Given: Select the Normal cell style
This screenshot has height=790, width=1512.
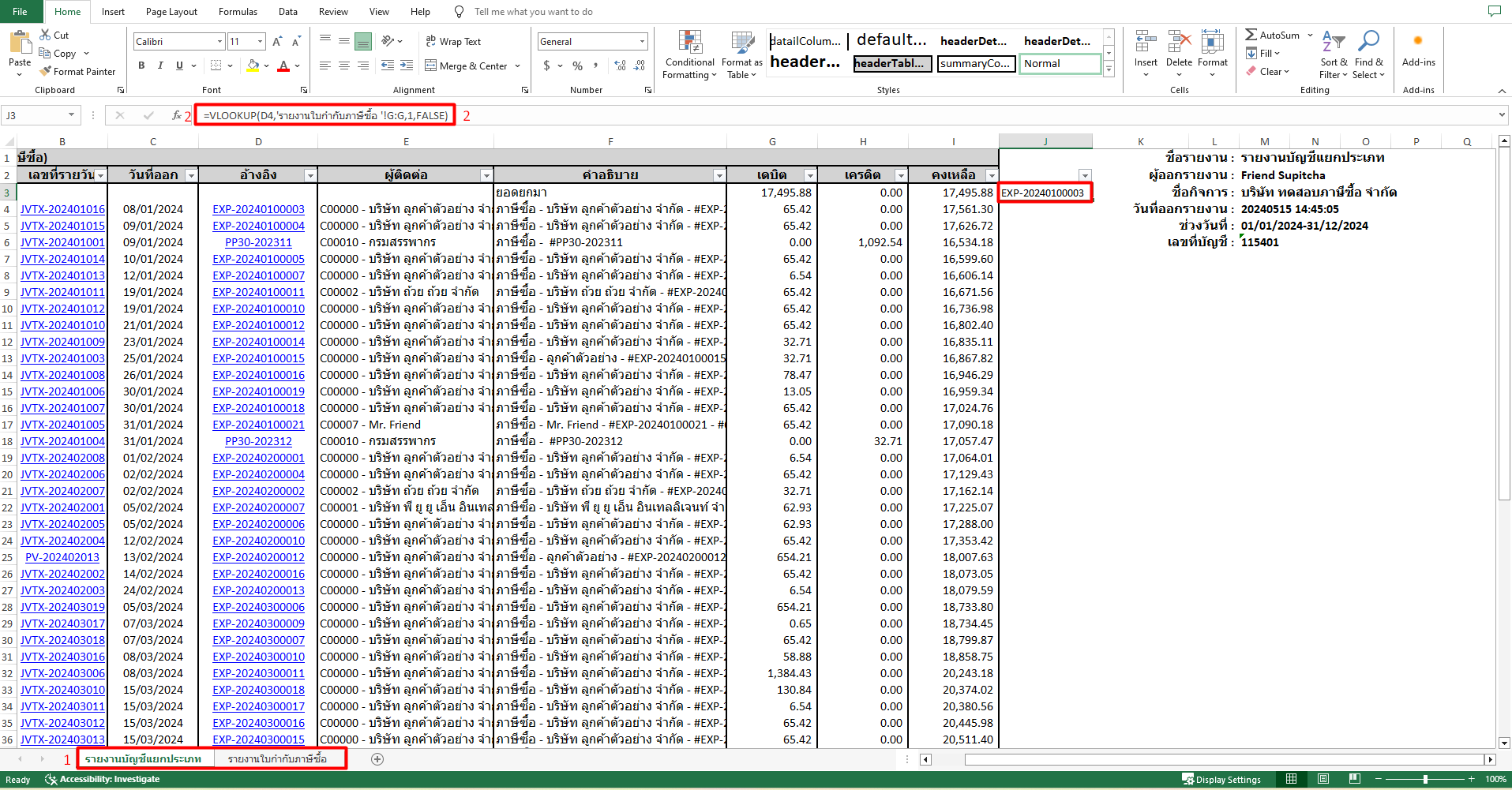Looking at the screenshot, I should tap(1060, 64).
